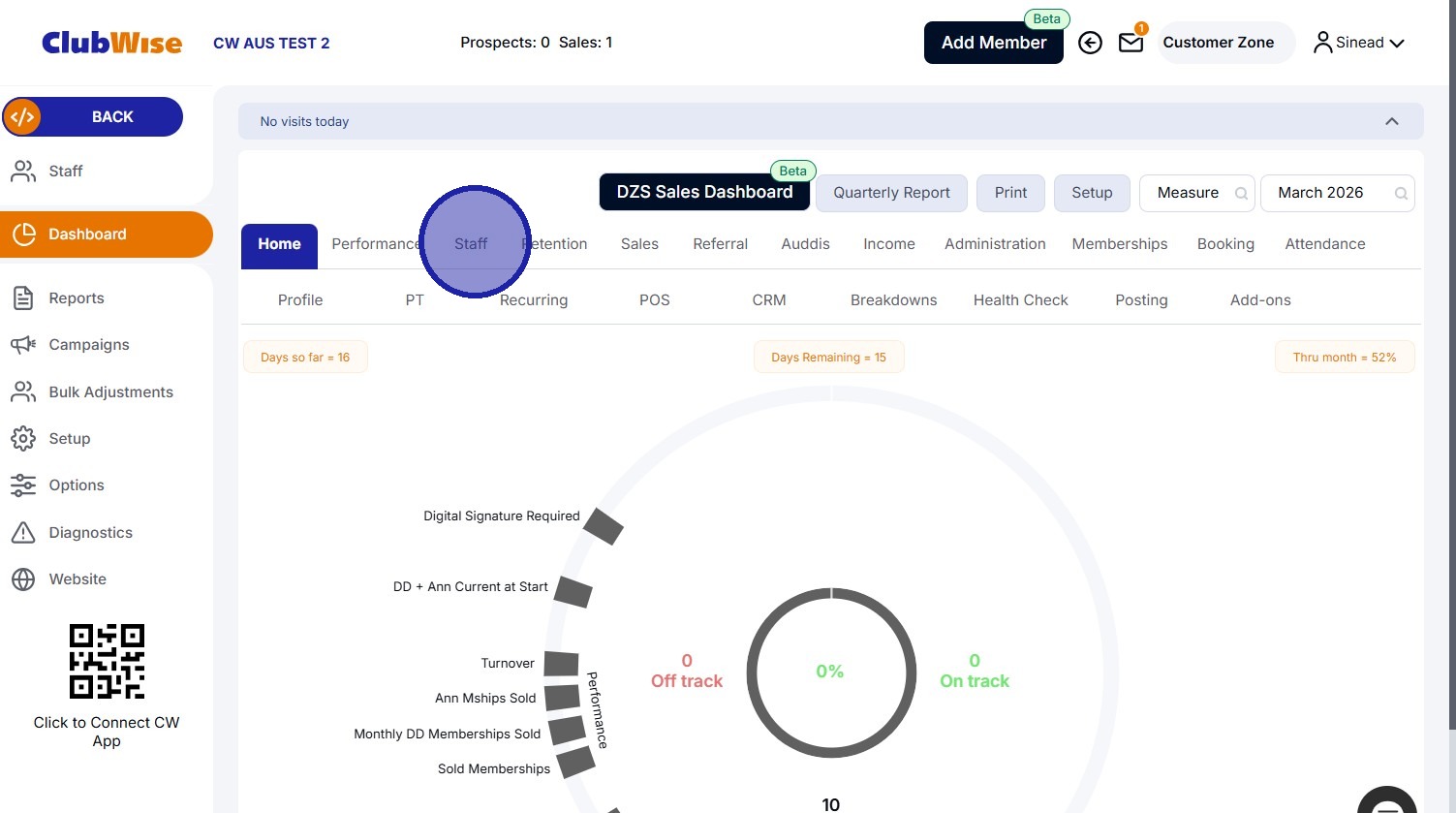Click the ClubWise logo
The height and width of the screenshot is (813, 1456).
(x=111, y=43)
